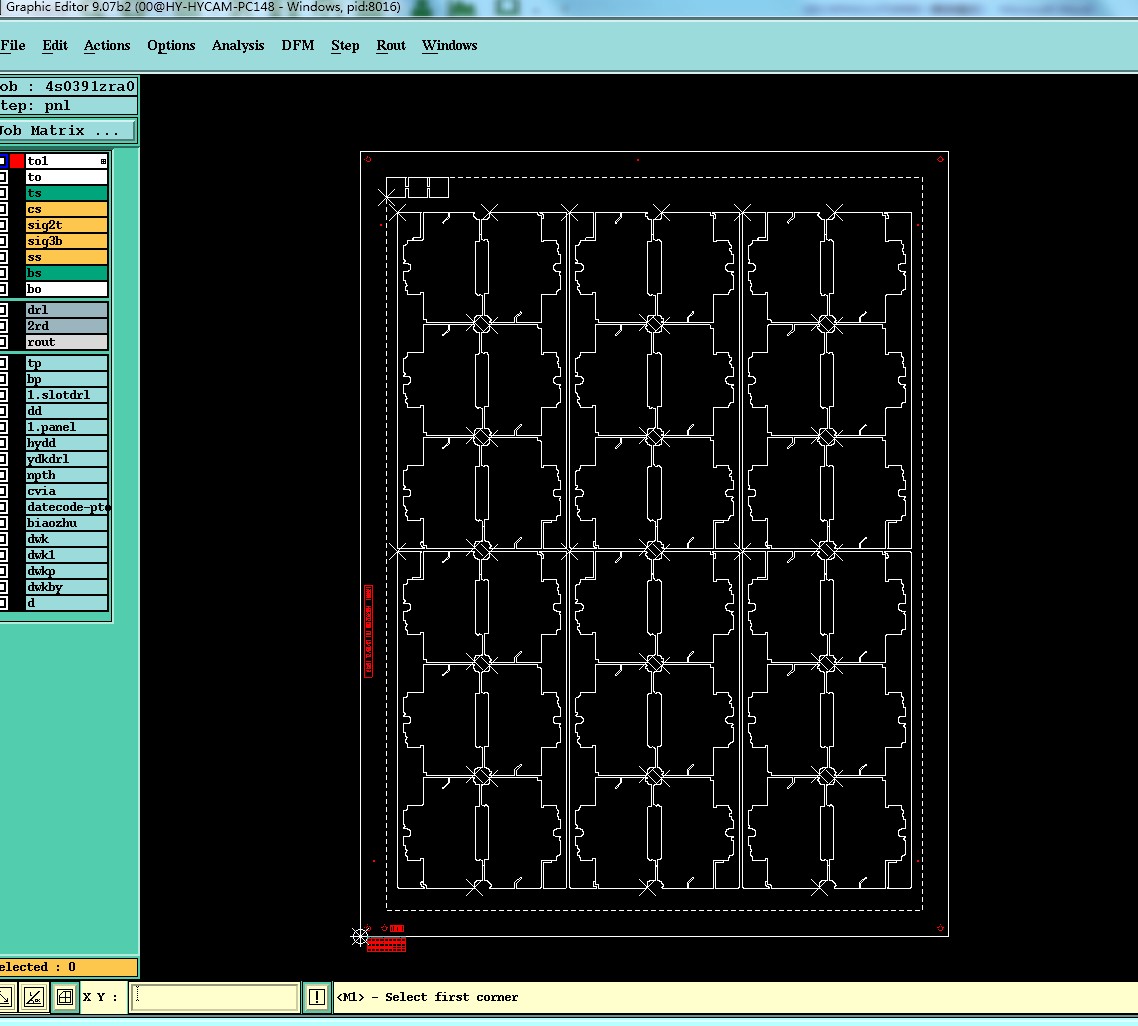
Task: Open the DFM menu
Action: coord(298,45)
